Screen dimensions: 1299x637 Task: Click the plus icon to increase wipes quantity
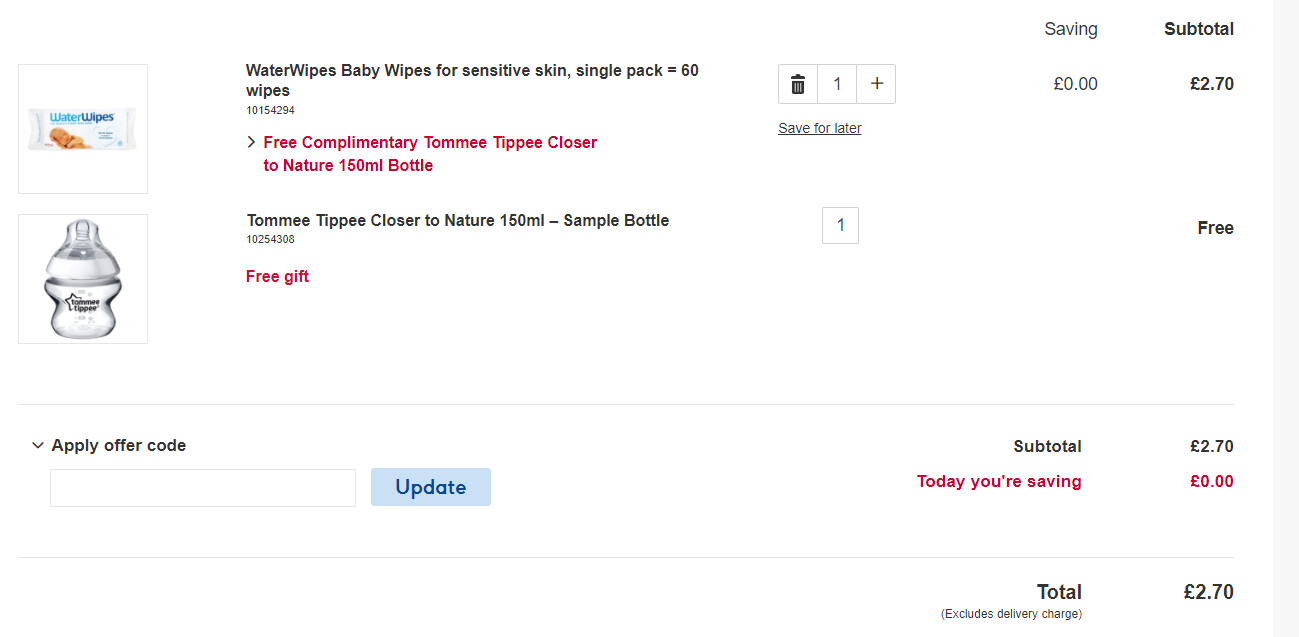point(876,84)
